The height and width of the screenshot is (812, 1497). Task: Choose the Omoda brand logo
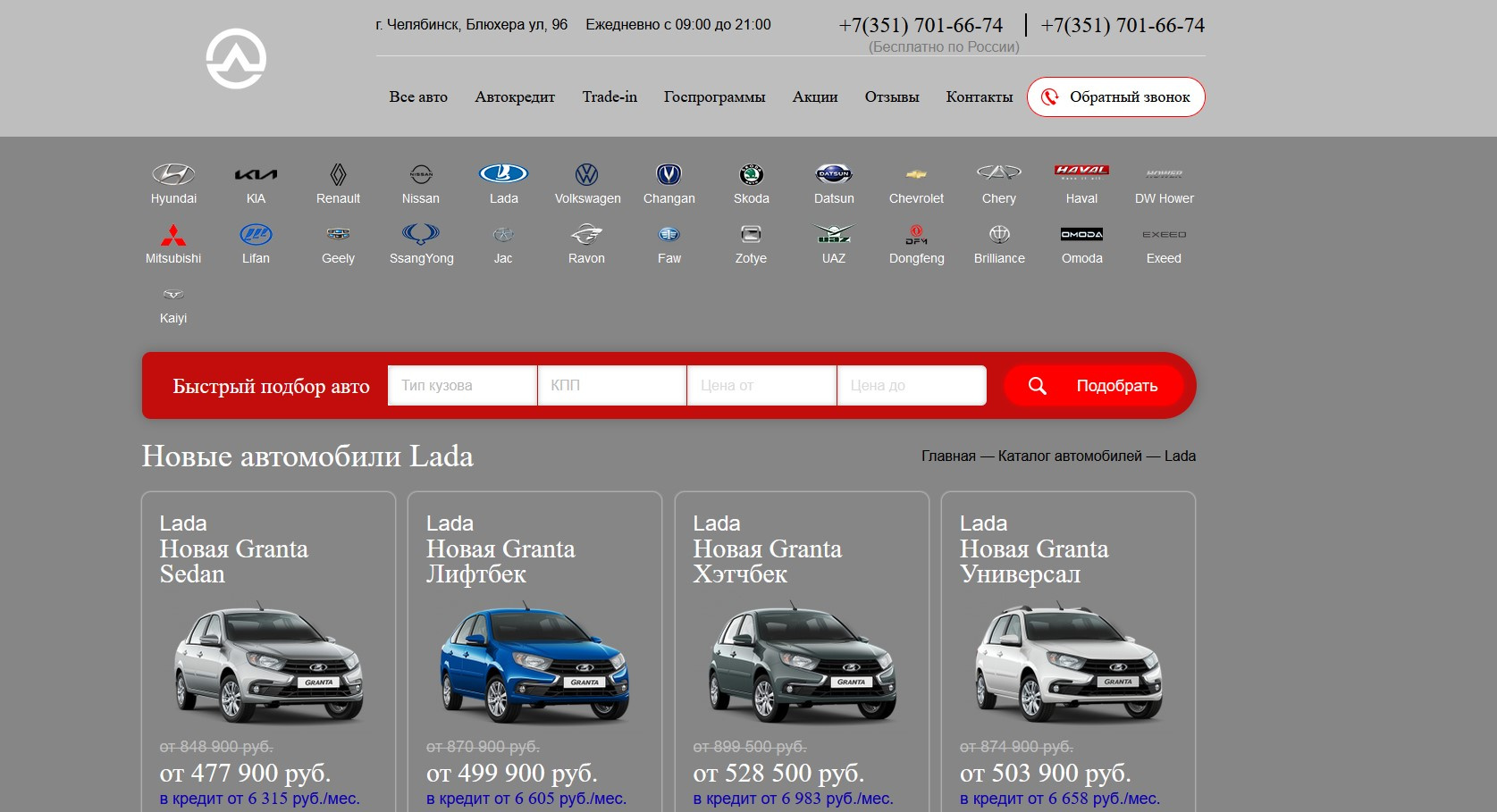tap(1081, 234)
